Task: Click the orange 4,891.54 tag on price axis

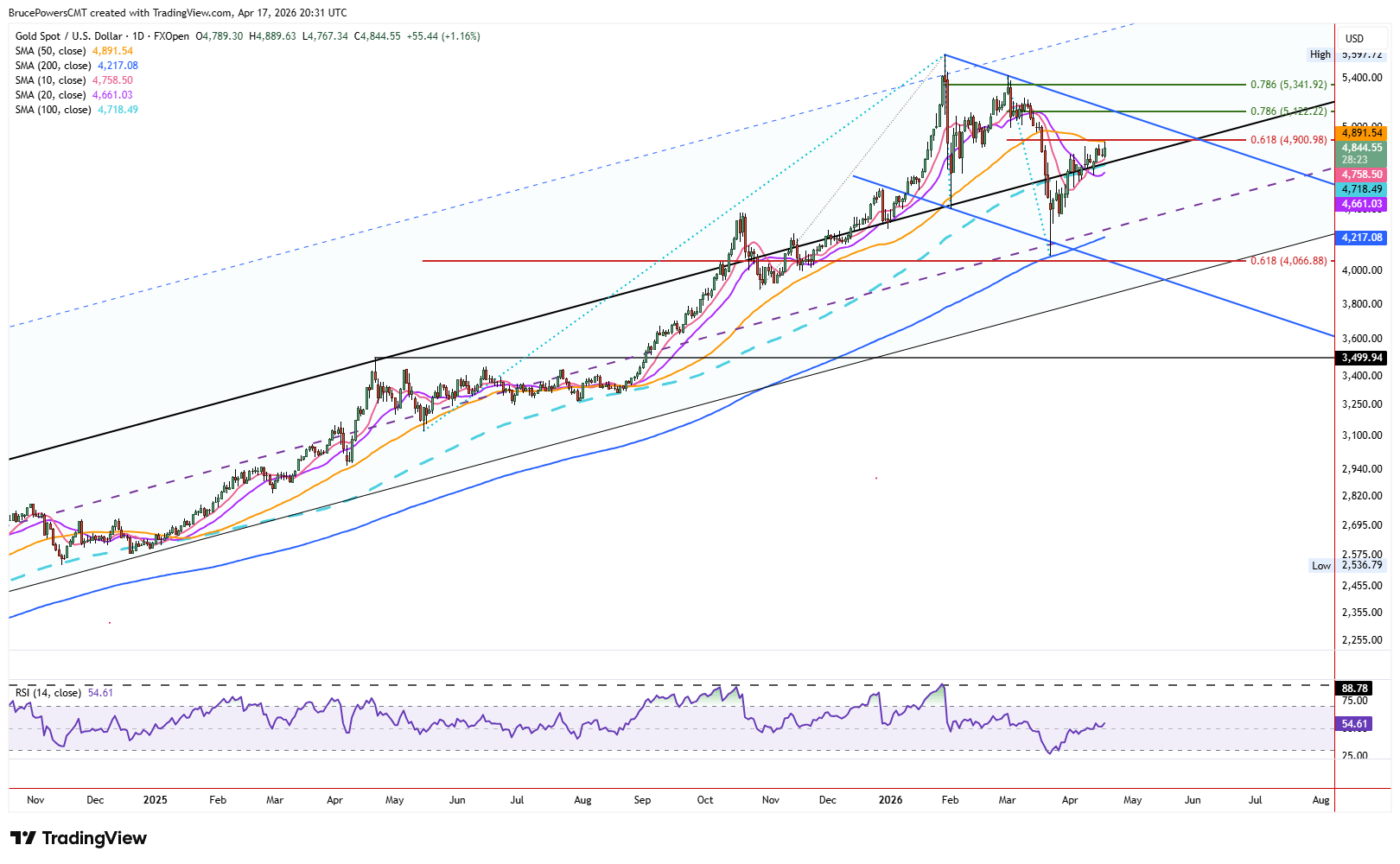Action: pyautogui.click(x=1361, y=133)
